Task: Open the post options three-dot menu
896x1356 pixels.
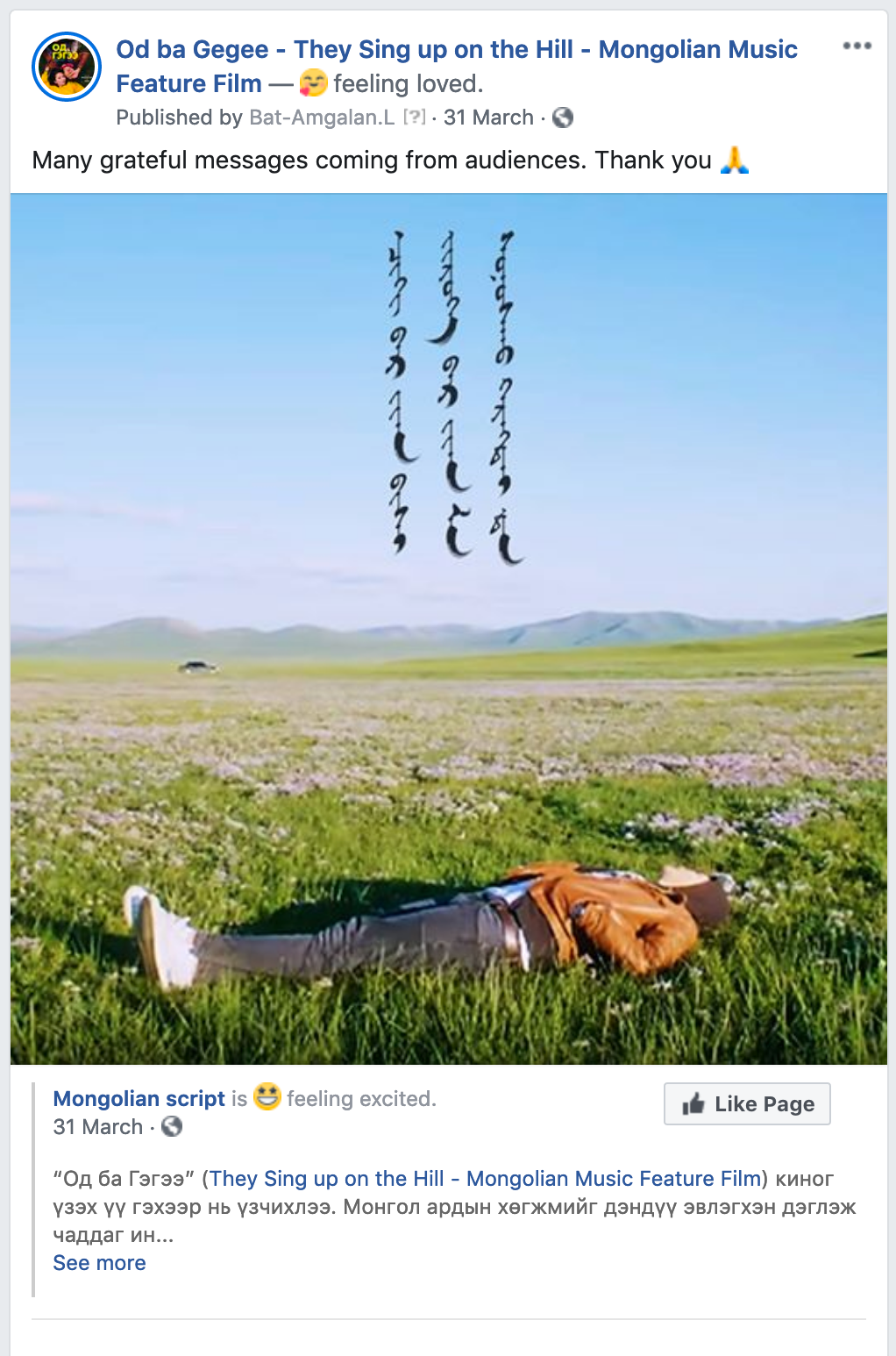Action: coord(857,46)
